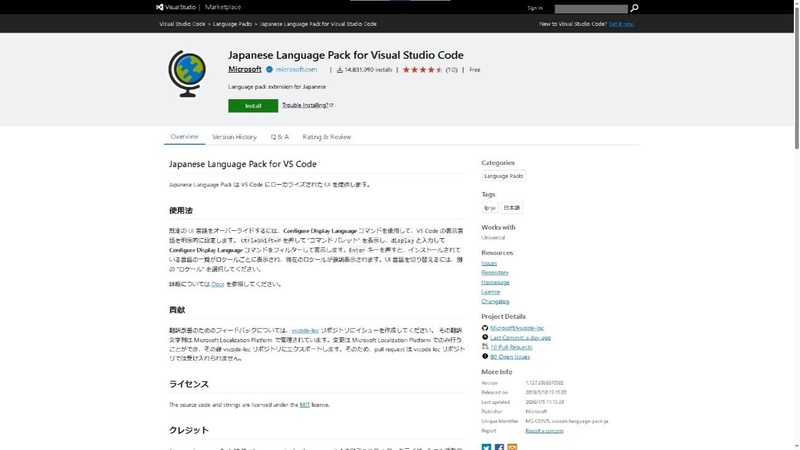Click Last Commit: a day ago link

(520, 338)
